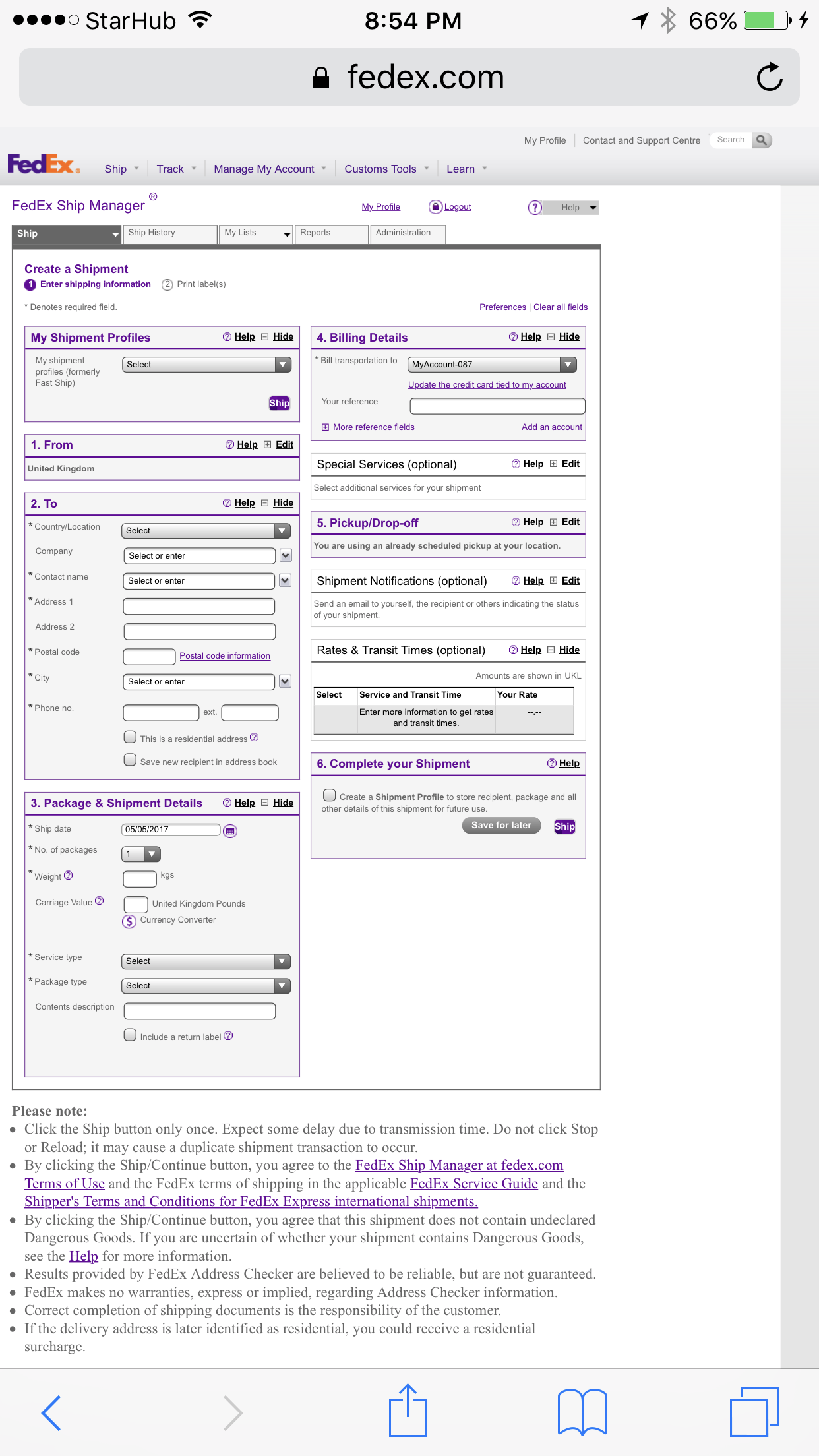The image size is (819, 1456).
Task: Expand the Service type dropdown
Action: coord(206,961)
